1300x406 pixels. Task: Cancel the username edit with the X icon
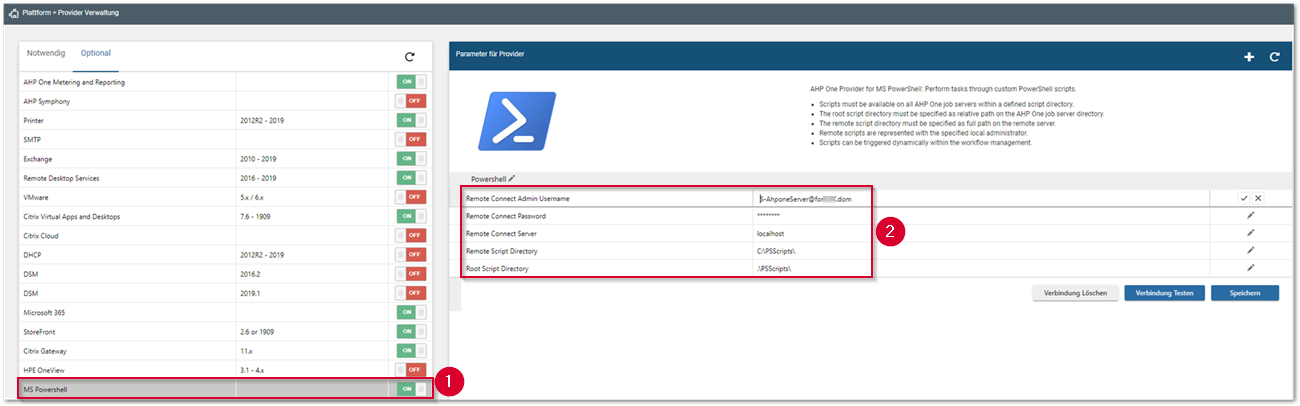tap(1258, 199)
